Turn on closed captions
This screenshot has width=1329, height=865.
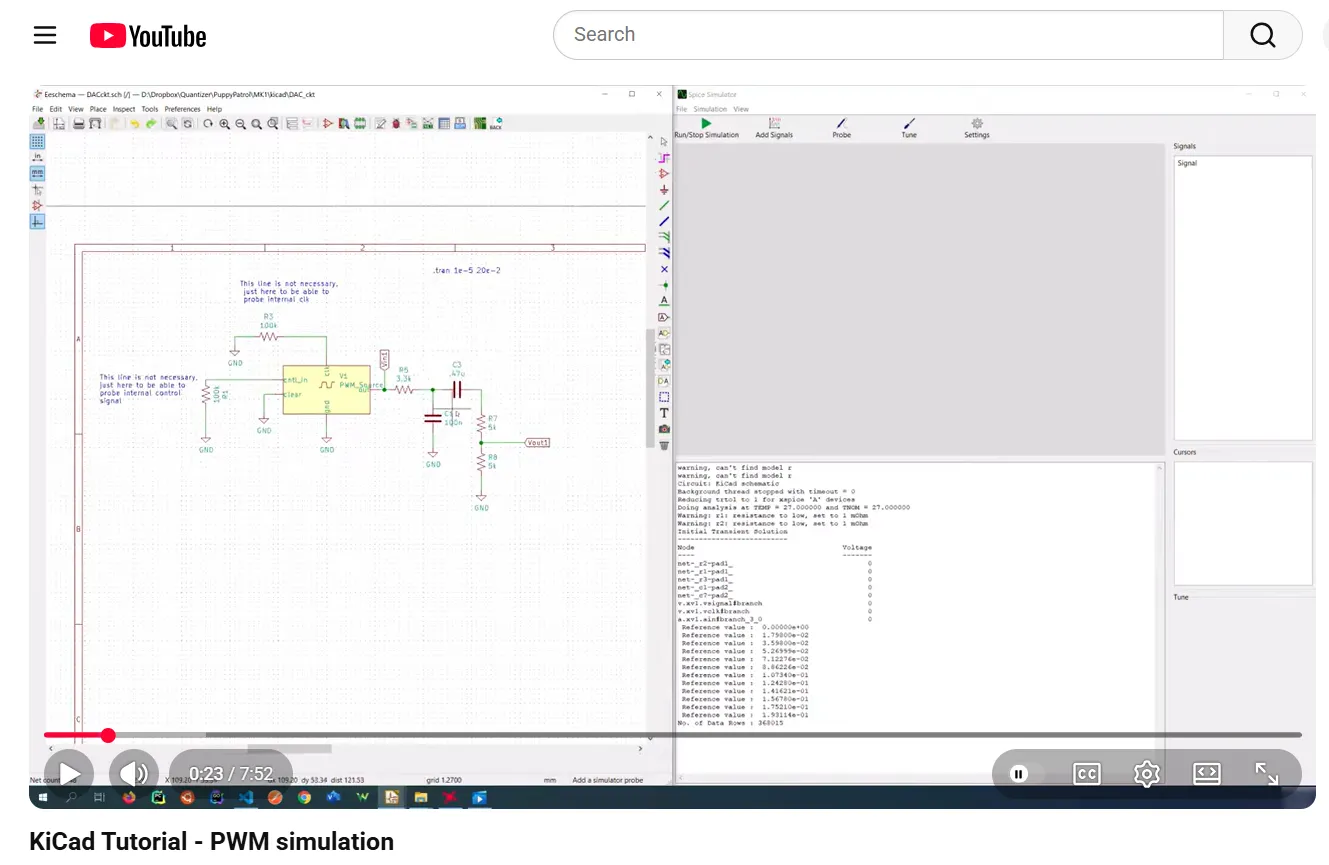(x=1087, y=774)
